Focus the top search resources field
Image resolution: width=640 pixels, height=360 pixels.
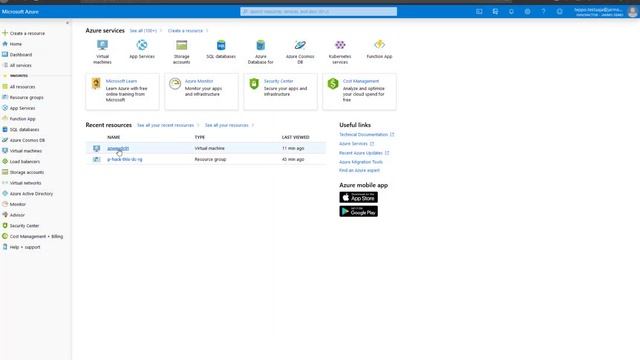[318, 11]
